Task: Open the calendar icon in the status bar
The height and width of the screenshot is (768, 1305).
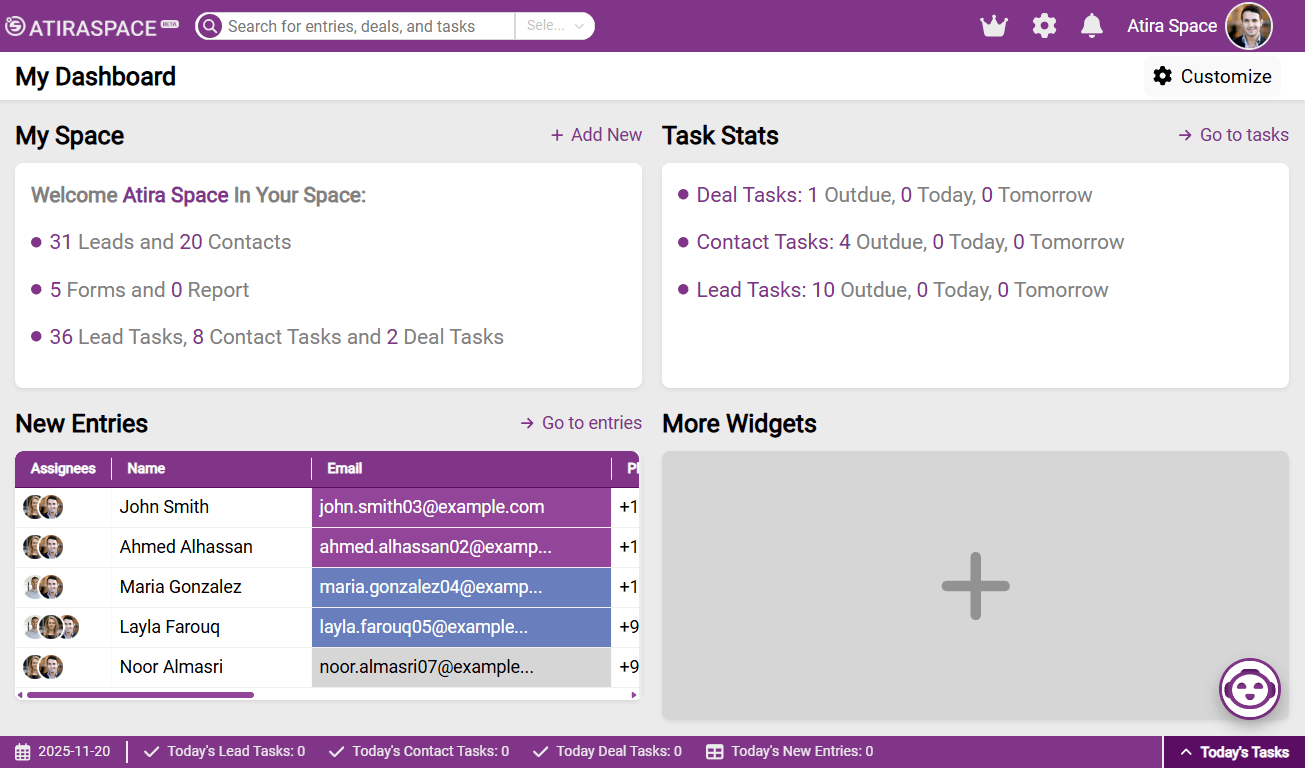Action: 23,751
